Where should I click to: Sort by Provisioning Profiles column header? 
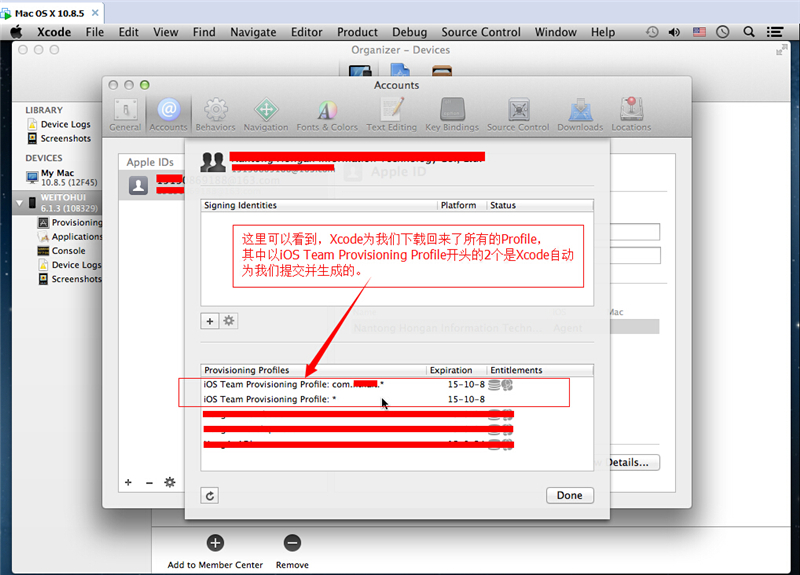point(313,370)
